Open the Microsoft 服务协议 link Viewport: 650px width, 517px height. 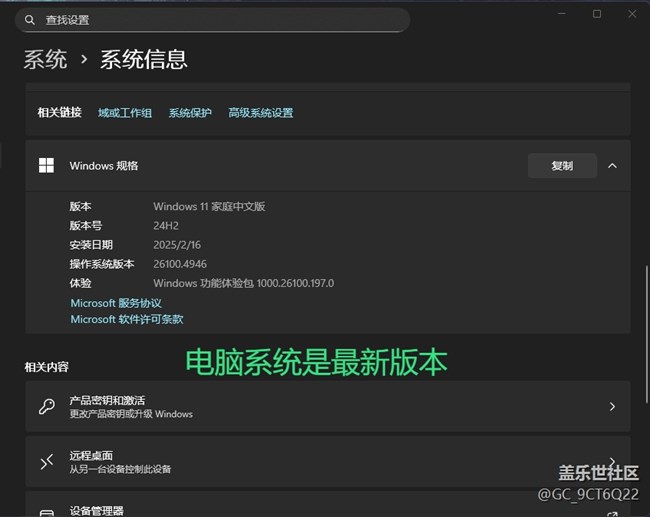(116, 303)
